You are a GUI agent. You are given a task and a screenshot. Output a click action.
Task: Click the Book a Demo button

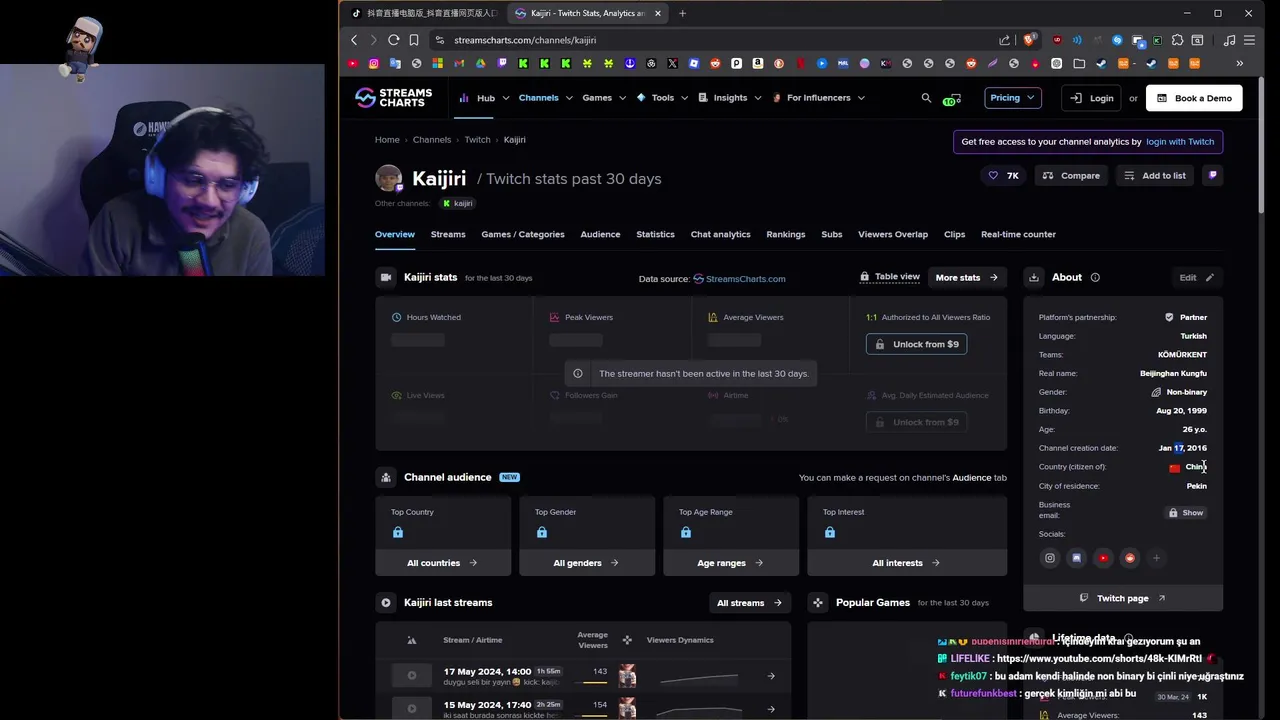click(1194, 98)
